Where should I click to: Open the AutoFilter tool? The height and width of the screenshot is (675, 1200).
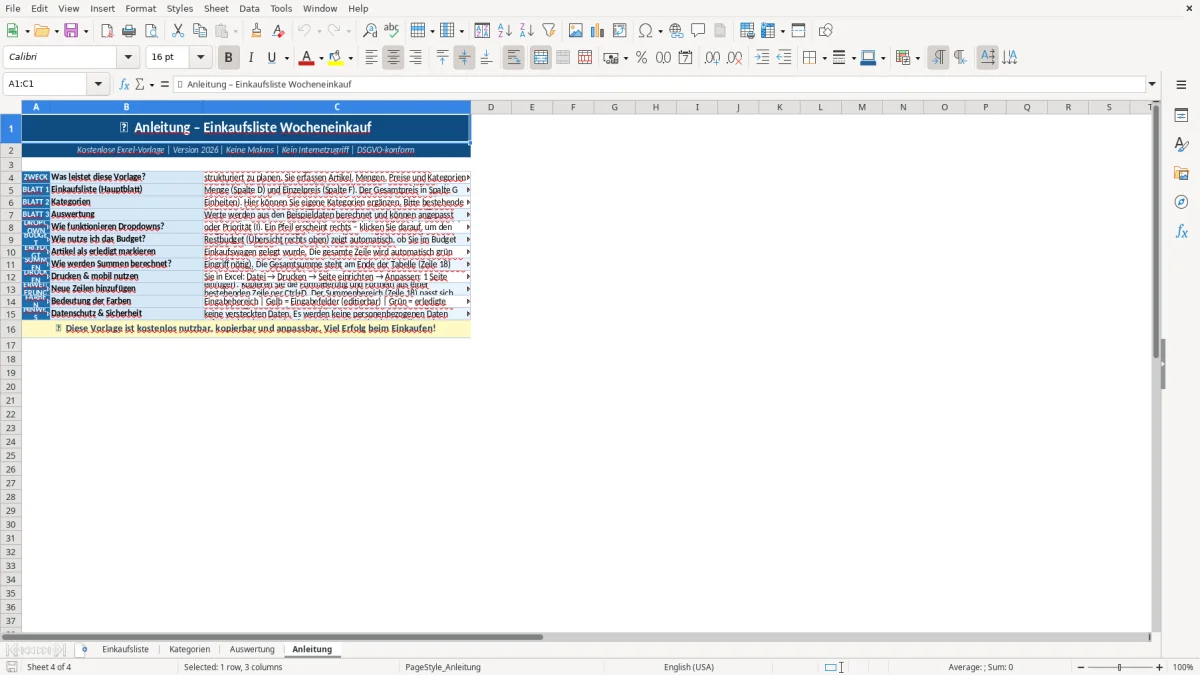(549, 31)
